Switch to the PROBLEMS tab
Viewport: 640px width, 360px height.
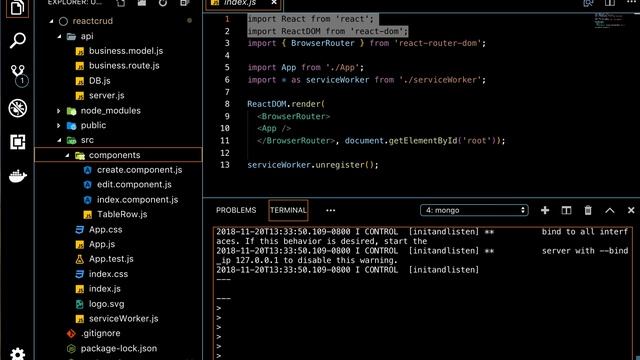click(236, 210)
